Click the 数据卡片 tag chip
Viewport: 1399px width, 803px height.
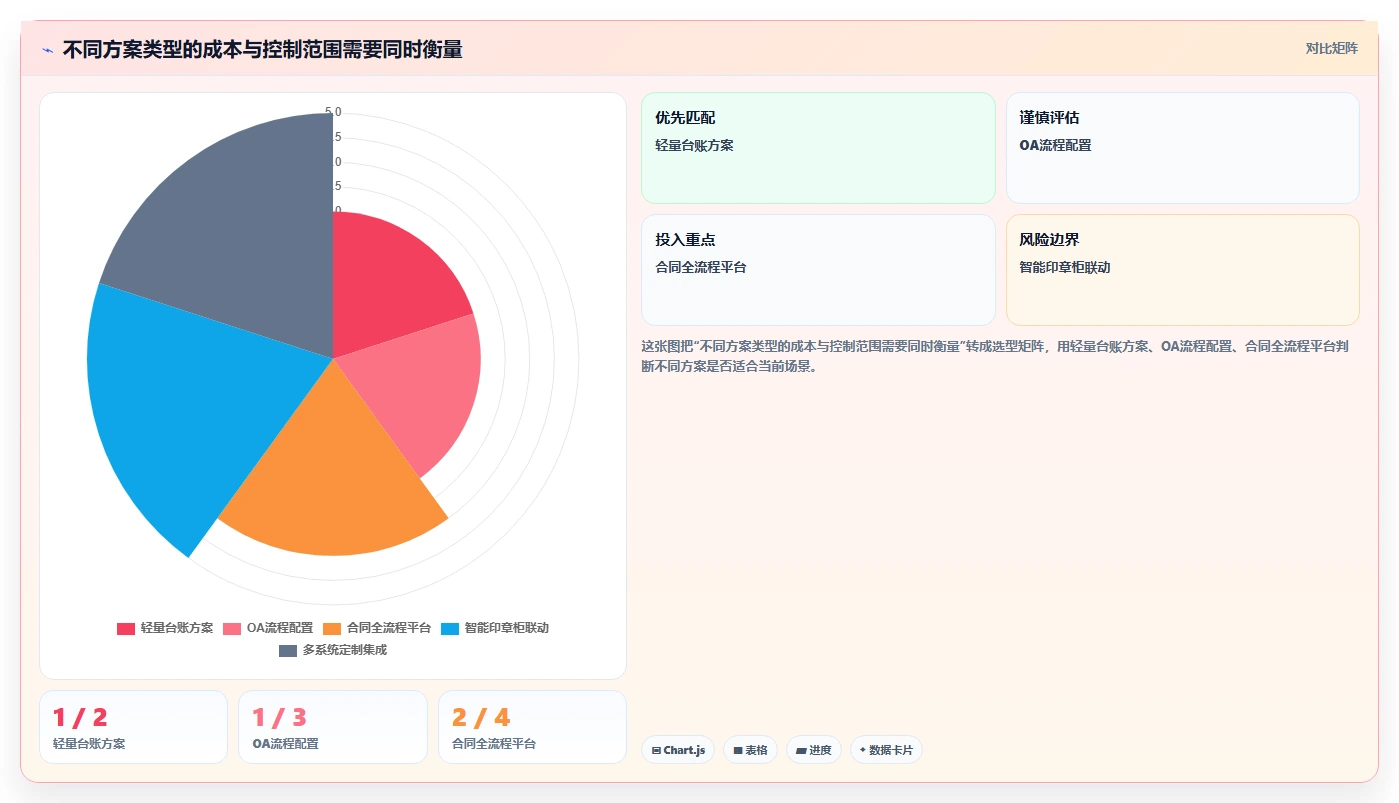coord(886,750)
